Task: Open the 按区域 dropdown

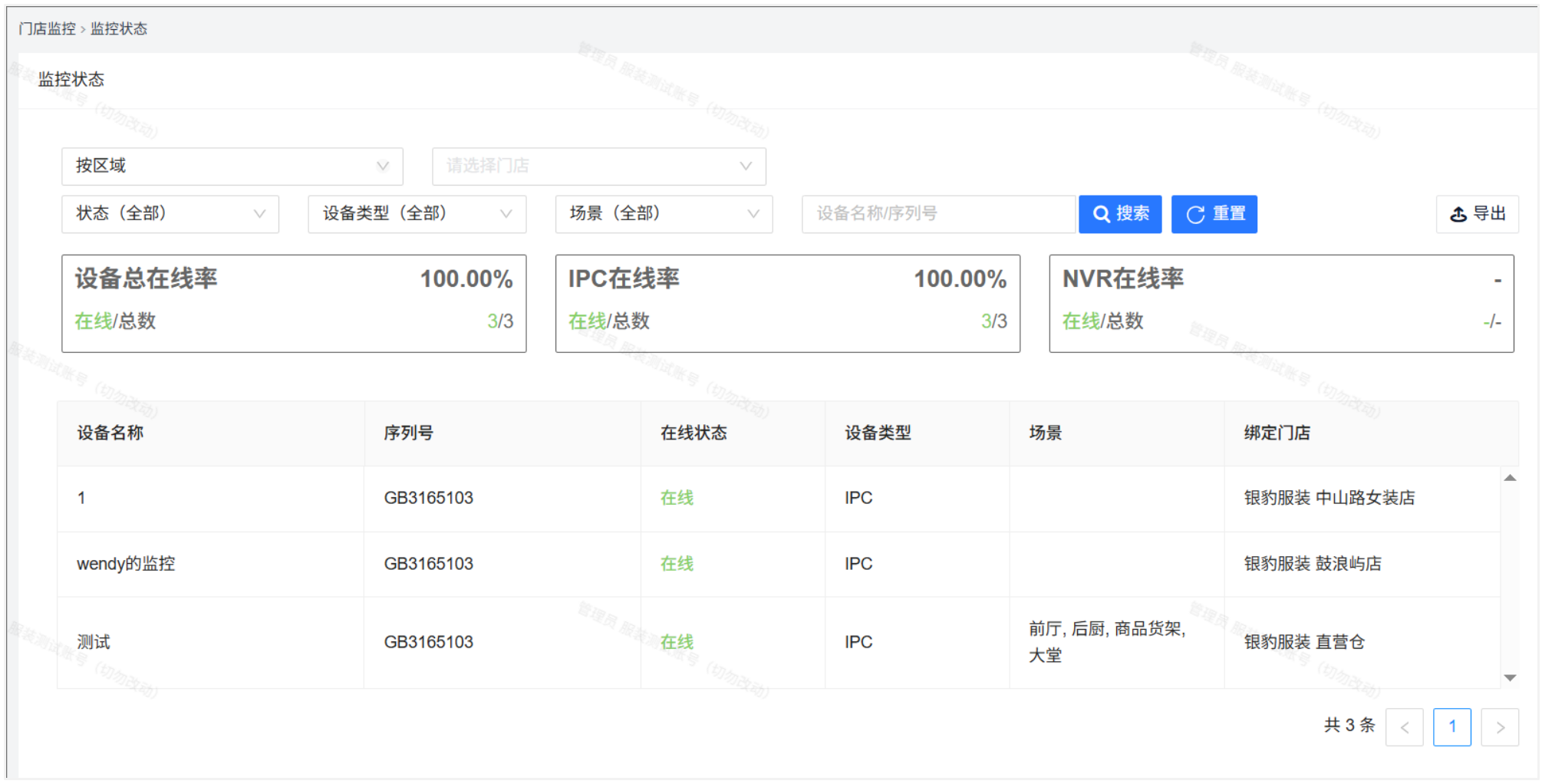Action: point(232,166)
